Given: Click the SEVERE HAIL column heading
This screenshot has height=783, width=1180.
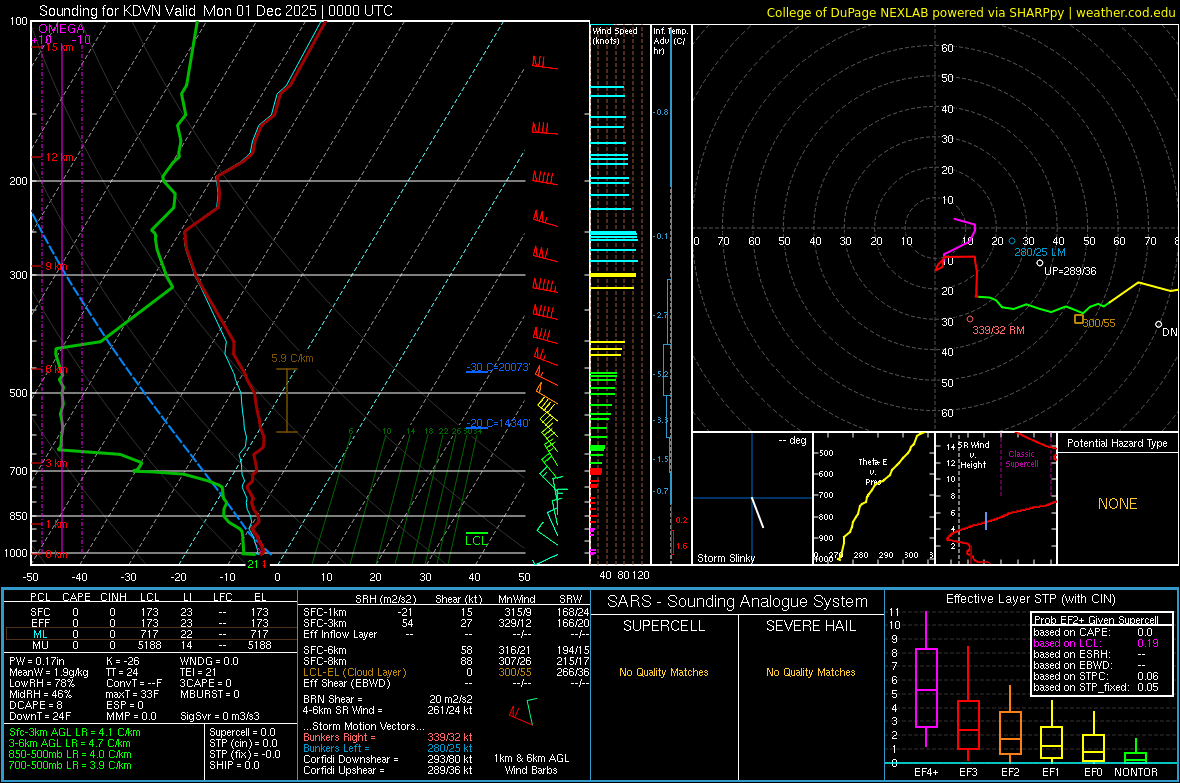Looking at the screenshot, I should pos(810,626).
